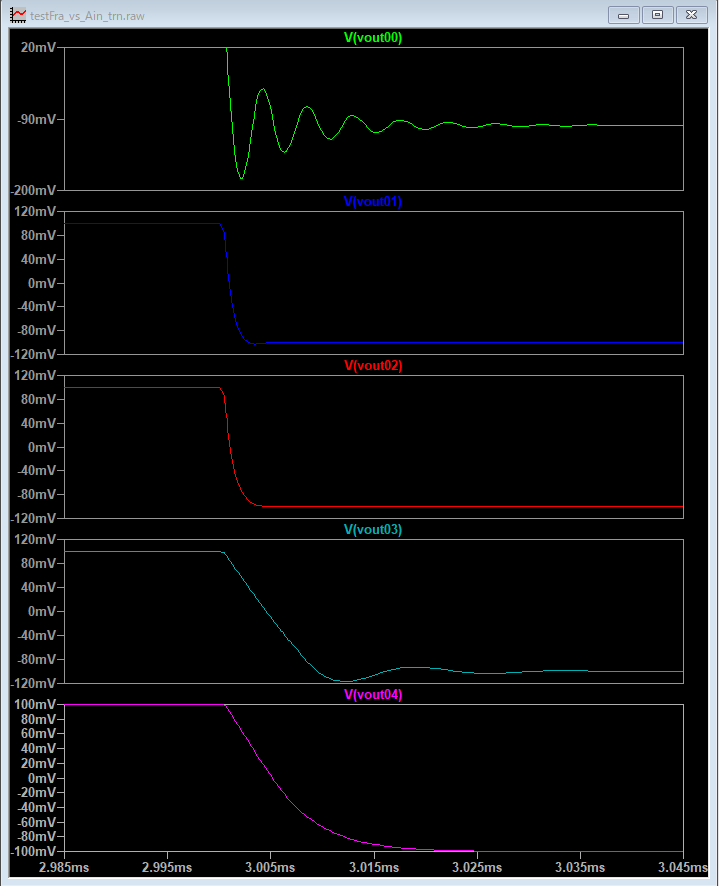Click the 2.985ms time axis label
Viewport: 719px width, 886px height.
(x=64, y=867)
